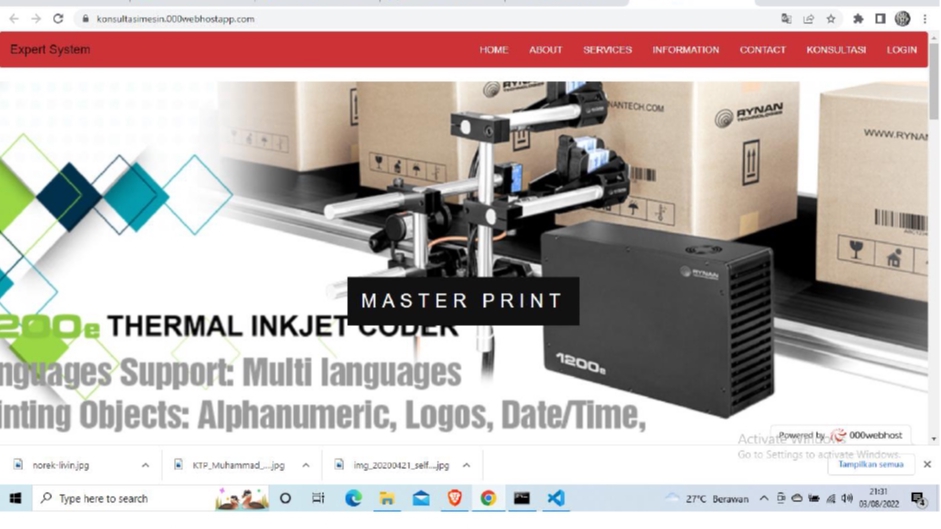
Task: Click the battery icon in system tray
Action: click(814, 499)
